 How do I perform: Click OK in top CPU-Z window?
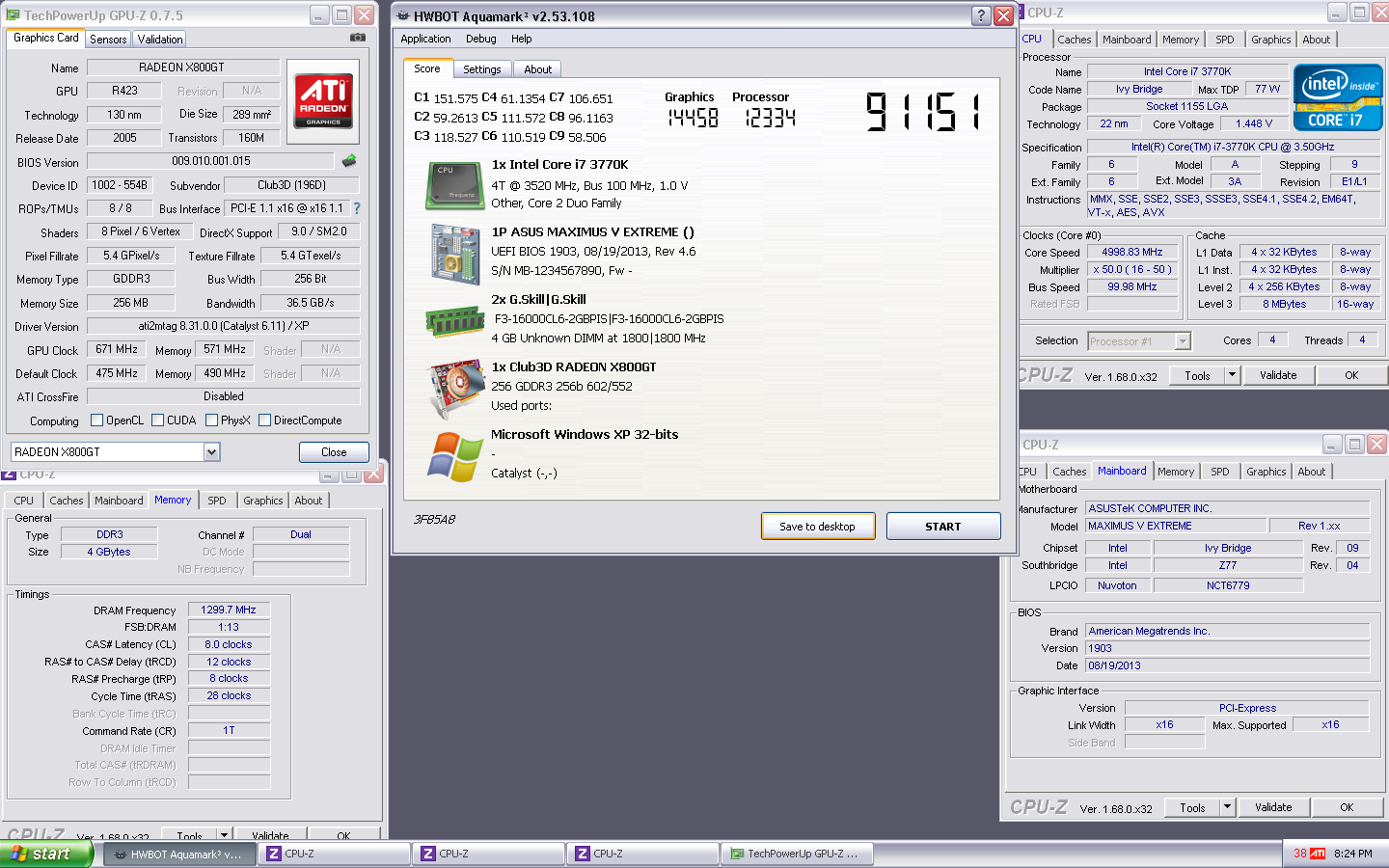point(1351,375)
